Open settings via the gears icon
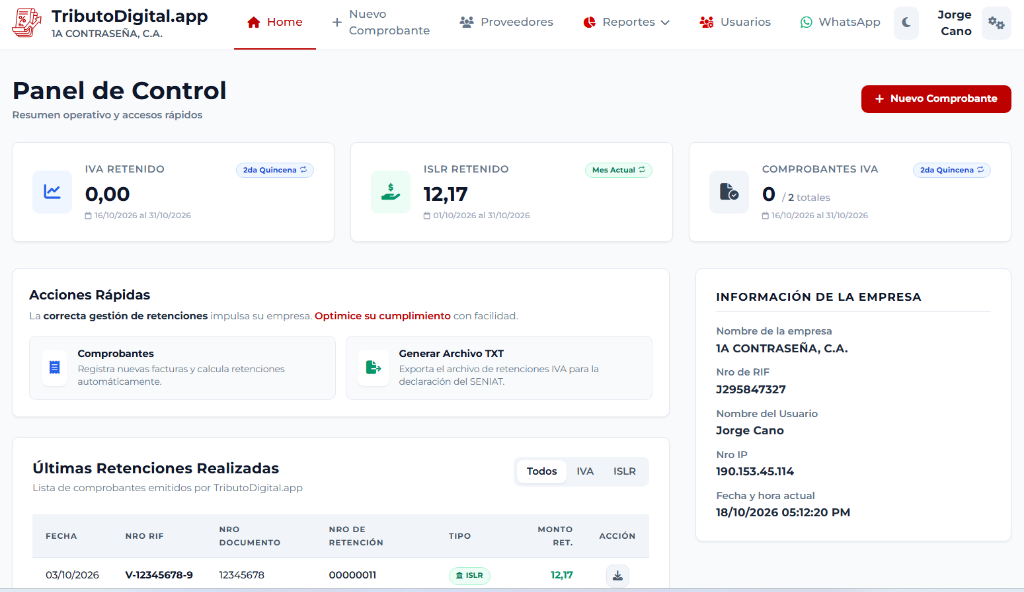The width and height of the screenshot is (1024, 592). click(x=996, y=23)
